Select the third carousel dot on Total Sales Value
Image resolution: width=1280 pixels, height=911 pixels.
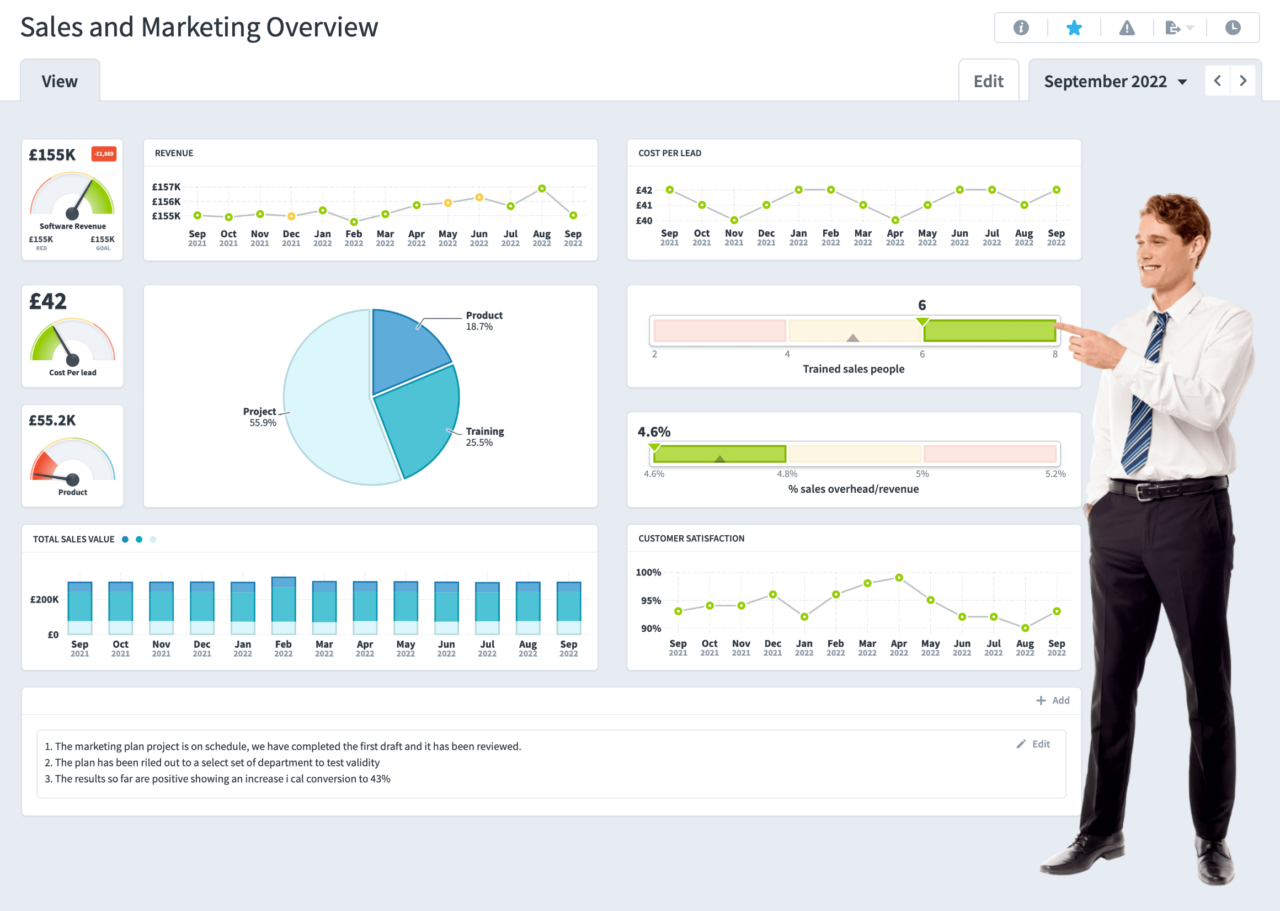(152, 539)
